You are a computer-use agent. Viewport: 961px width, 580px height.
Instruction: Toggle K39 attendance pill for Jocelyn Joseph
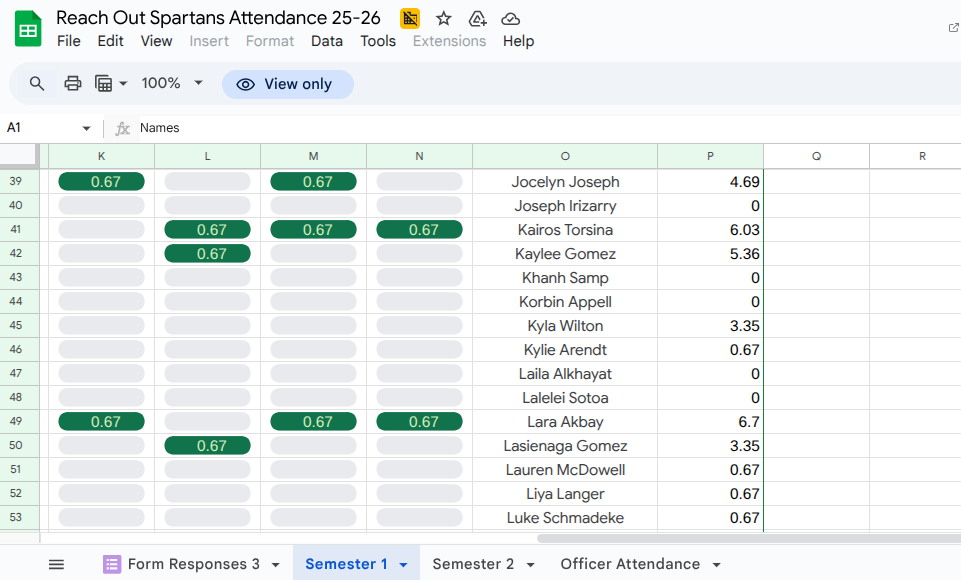point(102,182)
